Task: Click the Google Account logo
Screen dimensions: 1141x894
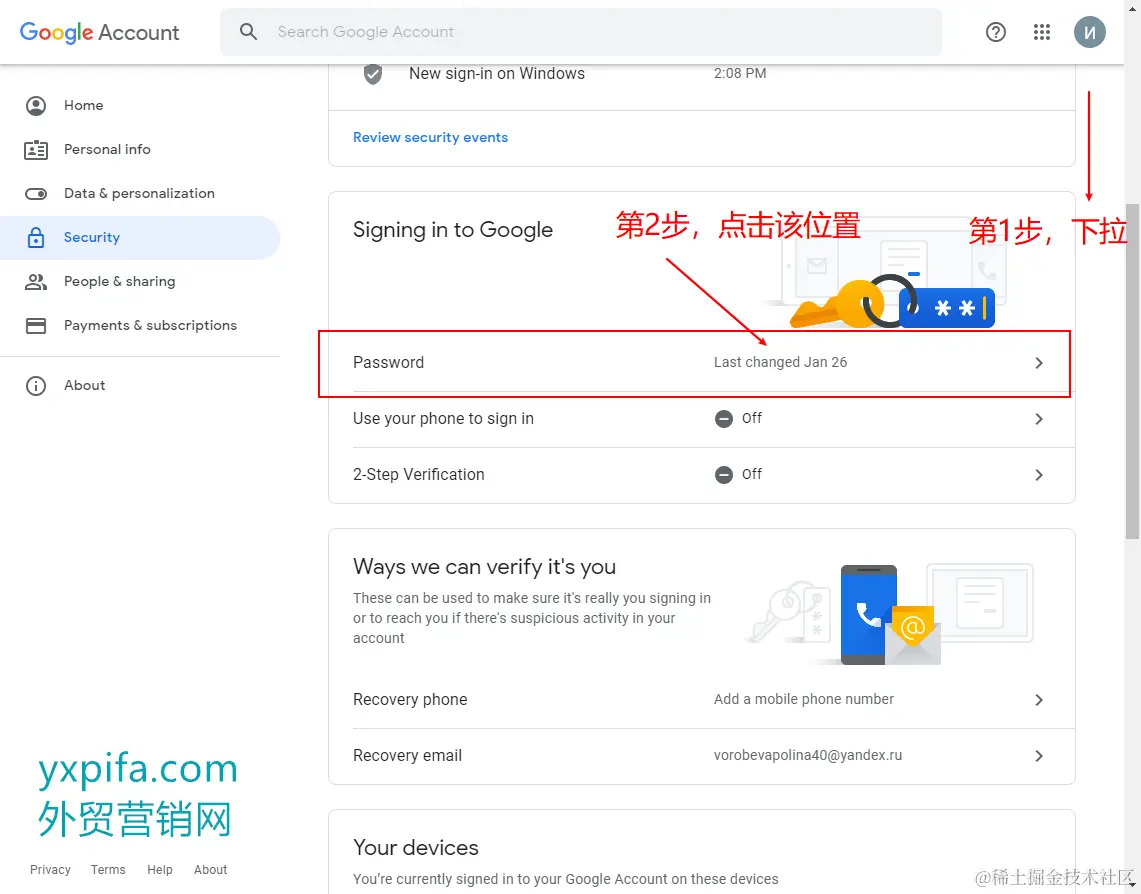Action: click(99, 32)
